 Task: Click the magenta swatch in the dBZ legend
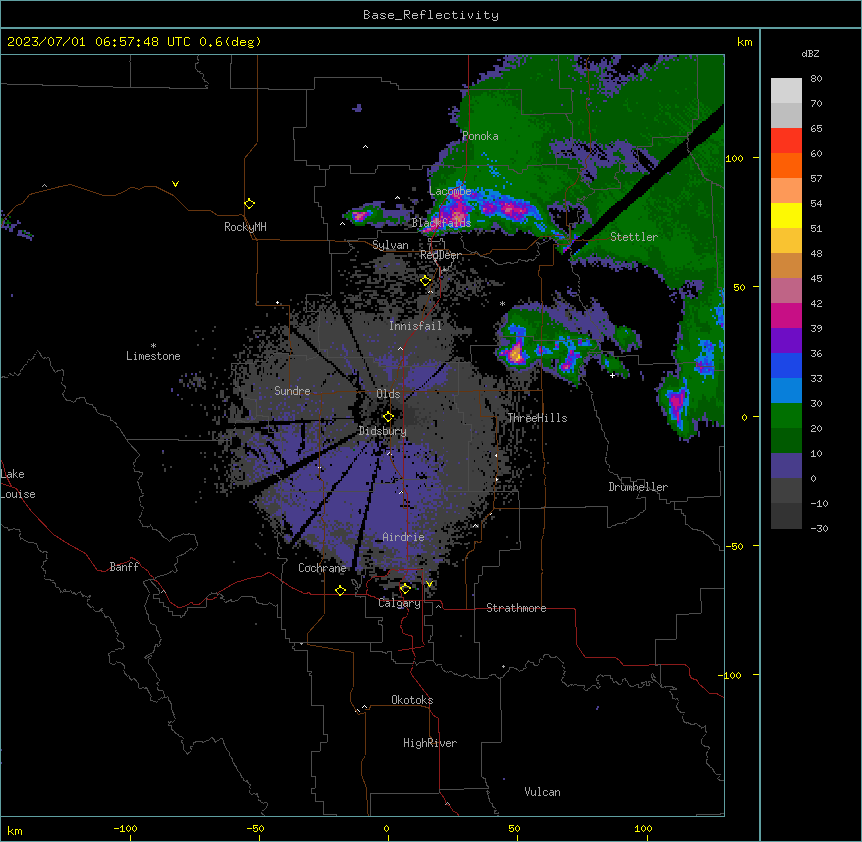[x=786, y=315]
